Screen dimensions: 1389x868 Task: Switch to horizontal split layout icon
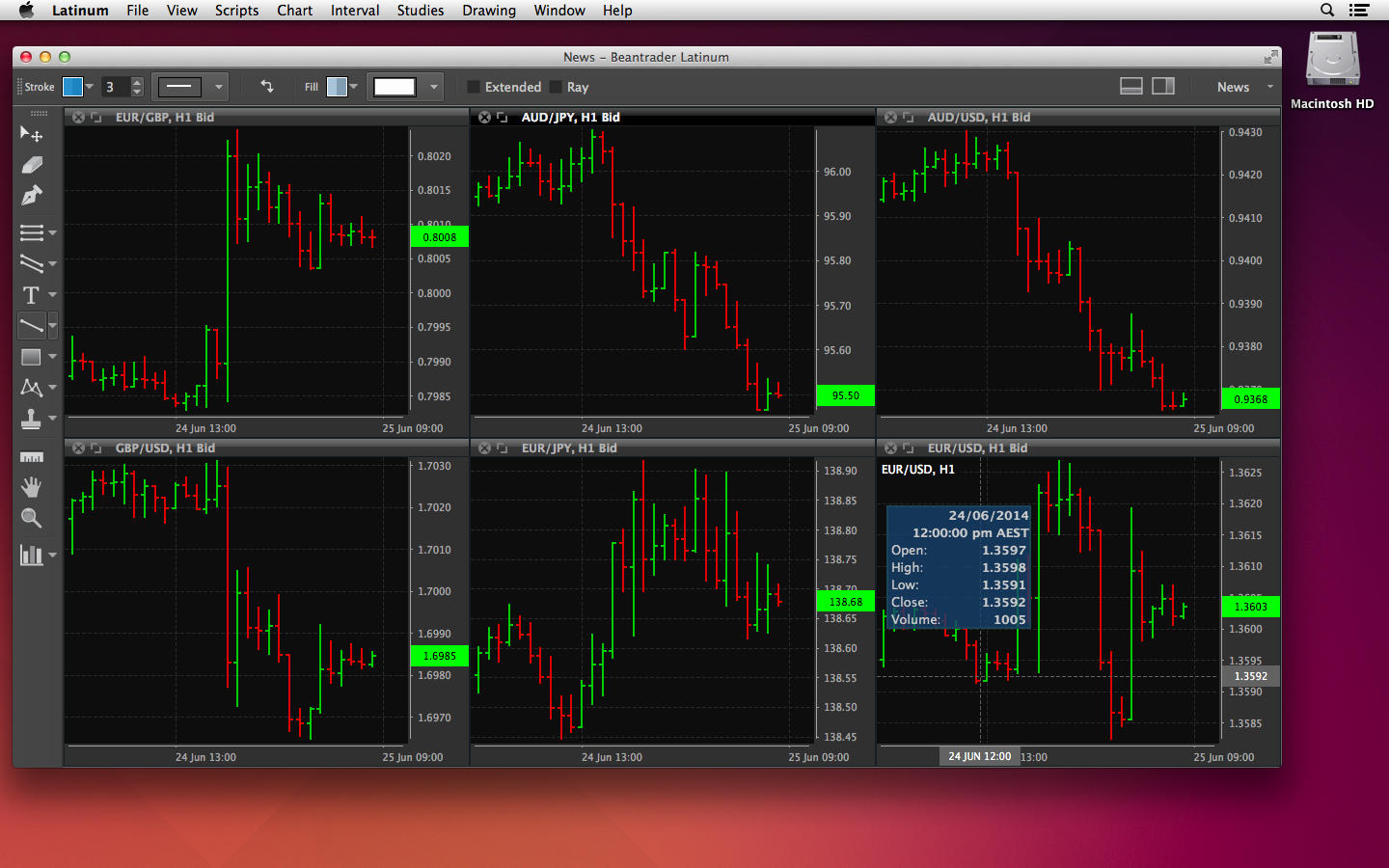[1131, 86]
